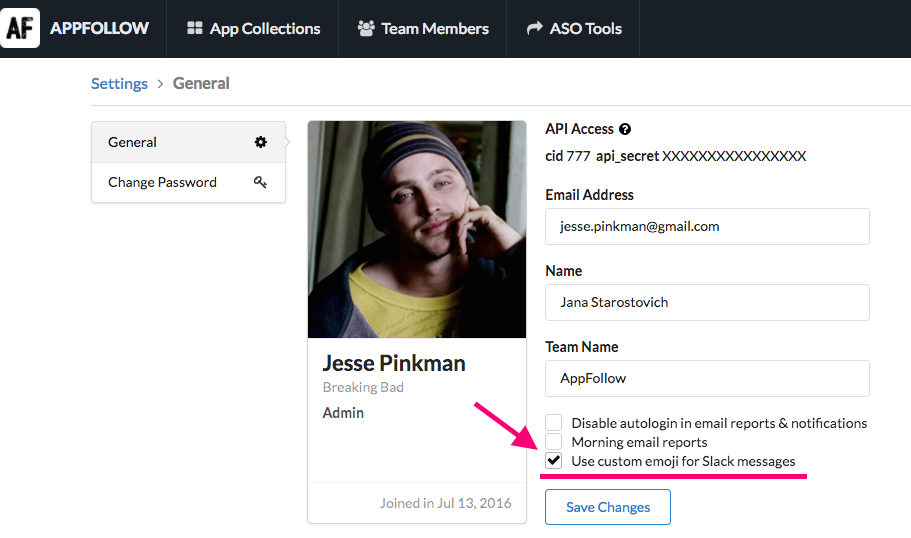Click the Team Members people icon
Image resolution: width=911 pixels, height=538 pixels.
366,28
